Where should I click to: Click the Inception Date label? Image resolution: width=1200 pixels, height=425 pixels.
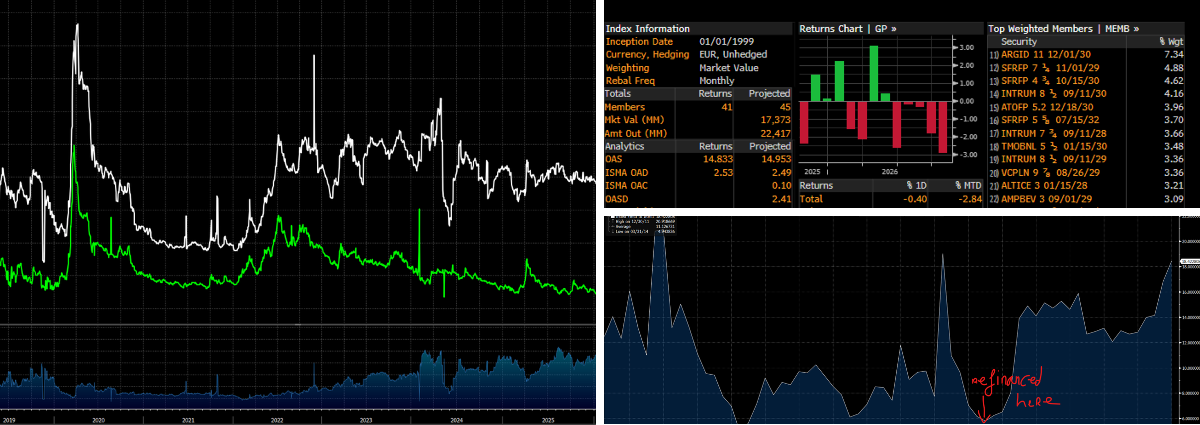coord(639,41)
